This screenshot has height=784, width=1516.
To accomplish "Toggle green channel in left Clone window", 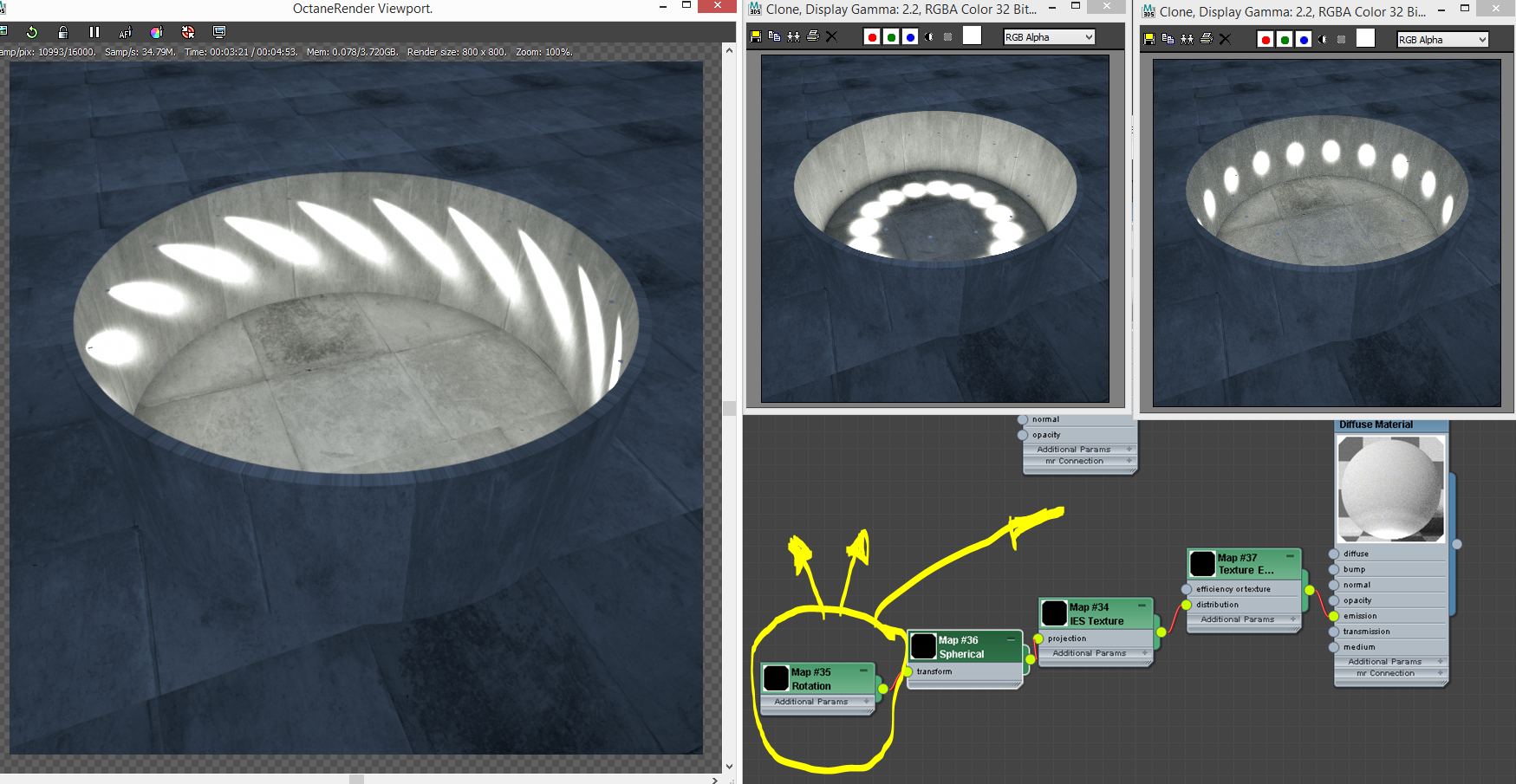I will coord(891,36).
